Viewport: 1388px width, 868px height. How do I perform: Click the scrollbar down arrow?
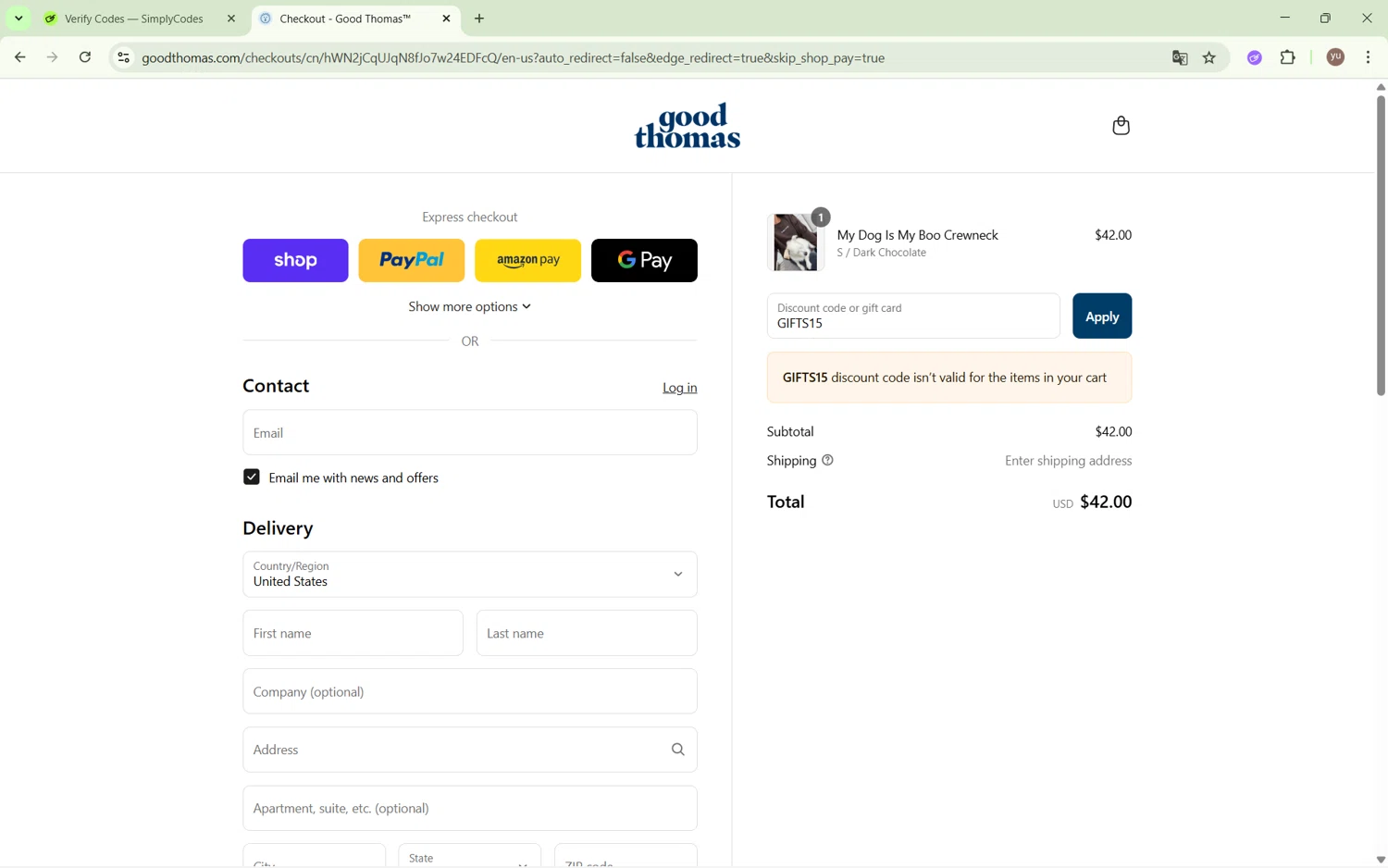(1380, 860)
